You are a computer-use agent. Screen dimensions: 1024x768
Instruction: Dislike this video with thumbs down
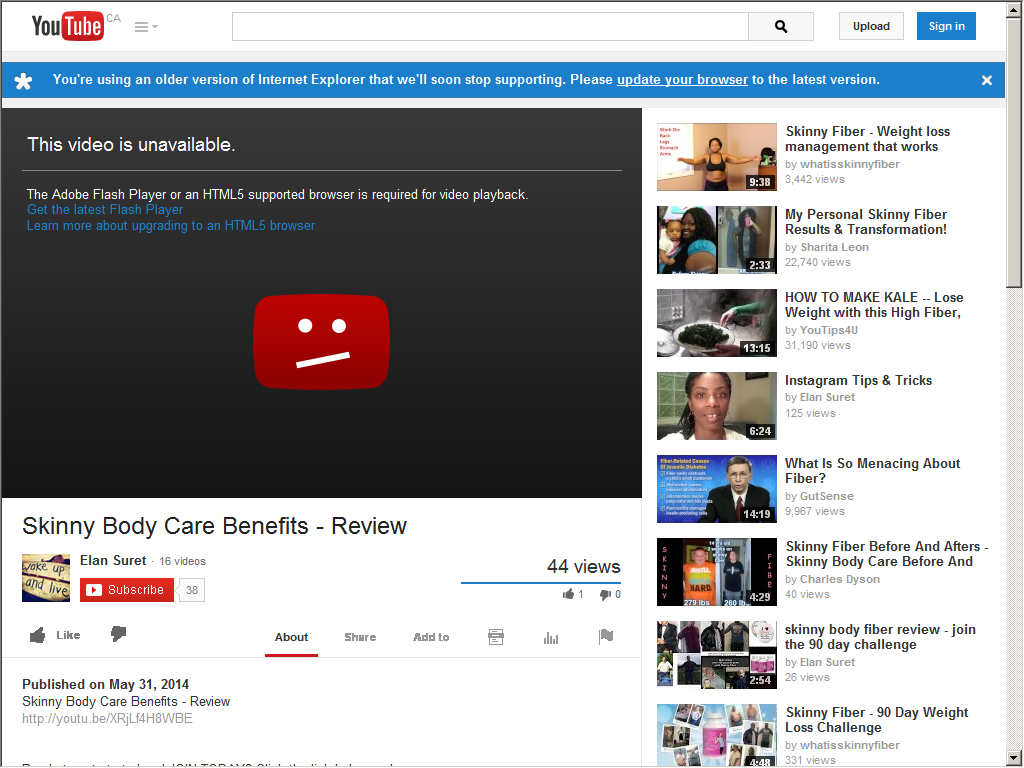118,633
